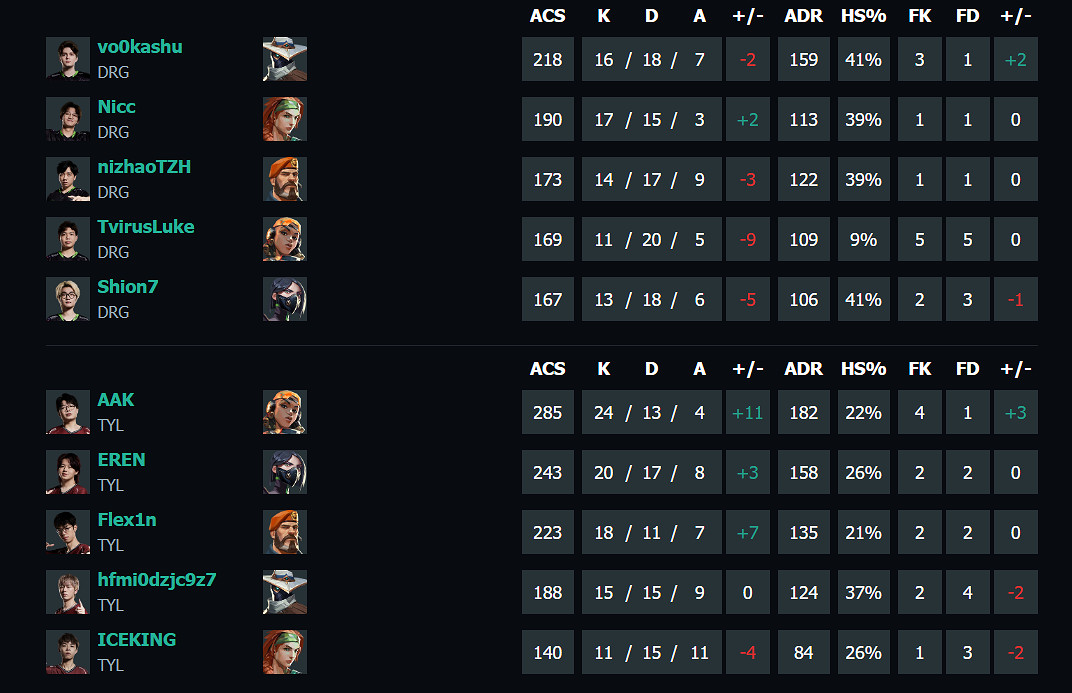Click AAK's 285 ACS stat cell
The image size is (1072, 693).
548,412
